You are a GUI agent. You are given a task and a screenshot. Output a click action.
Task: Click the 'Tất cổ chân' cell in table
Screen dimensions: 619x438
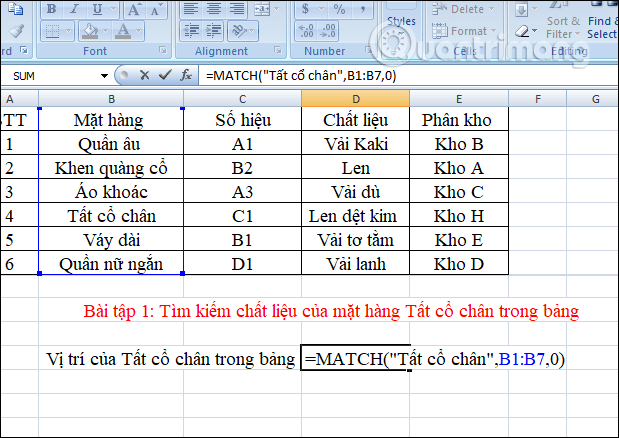(111, 216)
